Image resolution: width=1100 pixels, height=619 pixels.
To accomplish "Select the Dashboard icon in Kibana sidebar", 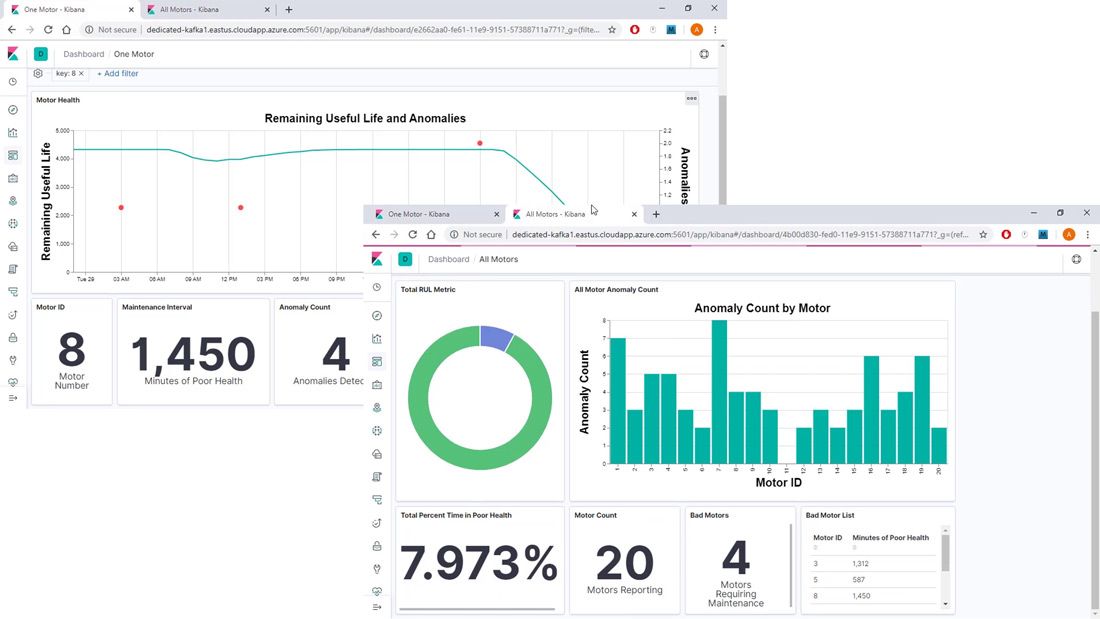I will click(x=12, y=155).
